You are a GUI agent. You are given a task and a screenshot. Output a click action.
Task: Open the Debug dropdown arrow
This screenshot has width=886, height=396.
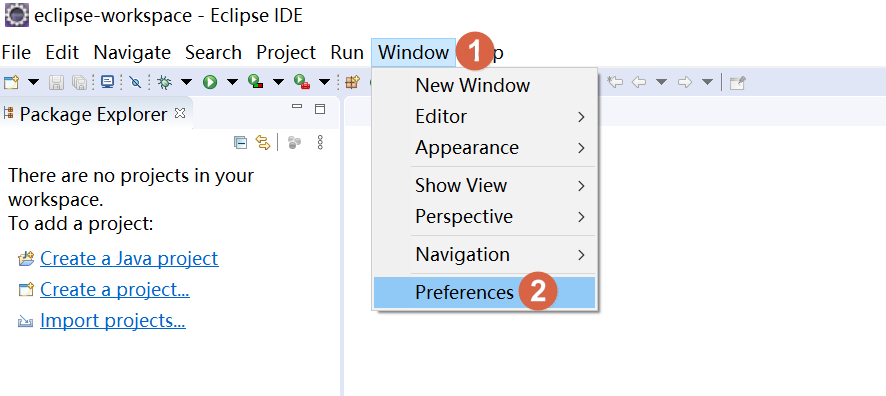click(x=186, y=82)
